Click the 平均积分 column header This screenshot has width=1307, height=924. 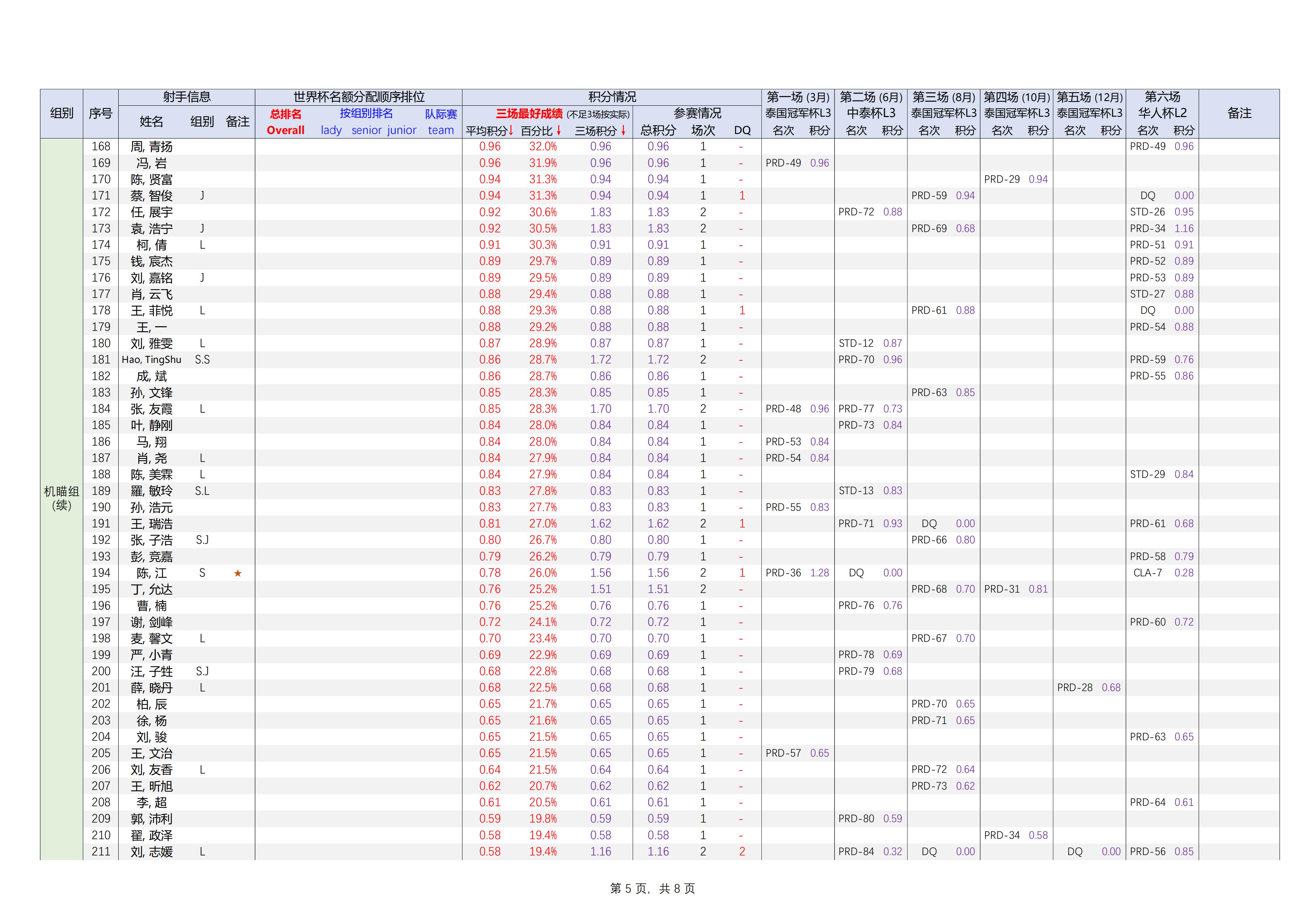[489, 130]
